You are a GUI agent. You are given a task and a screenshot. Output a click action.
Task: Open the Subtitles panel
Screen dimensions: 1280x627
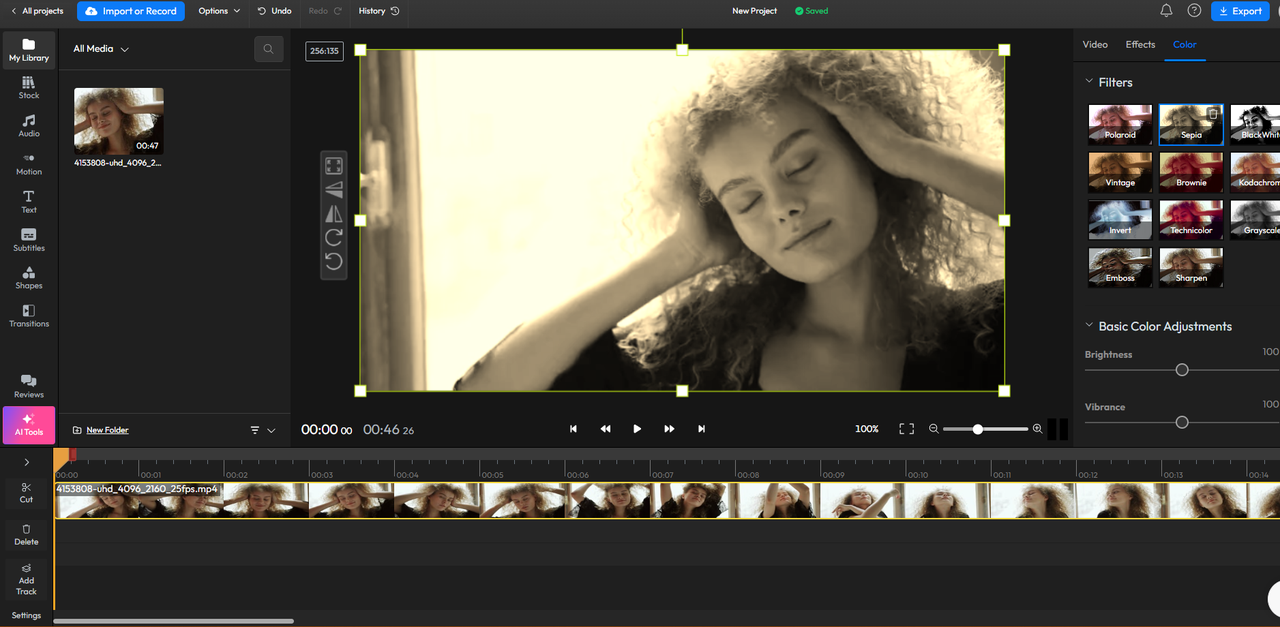click(x=29, y=240)
